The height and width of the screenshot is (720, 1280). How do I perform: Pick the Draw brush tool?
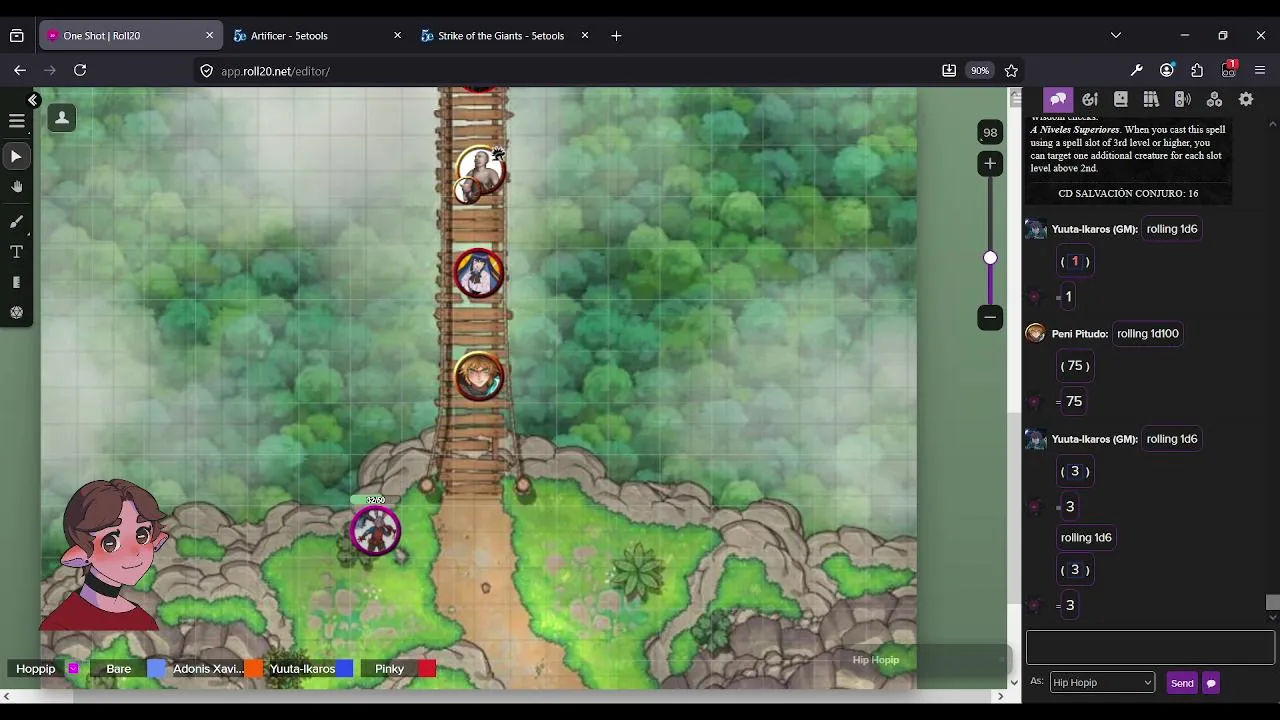click(x=16, y=222)
